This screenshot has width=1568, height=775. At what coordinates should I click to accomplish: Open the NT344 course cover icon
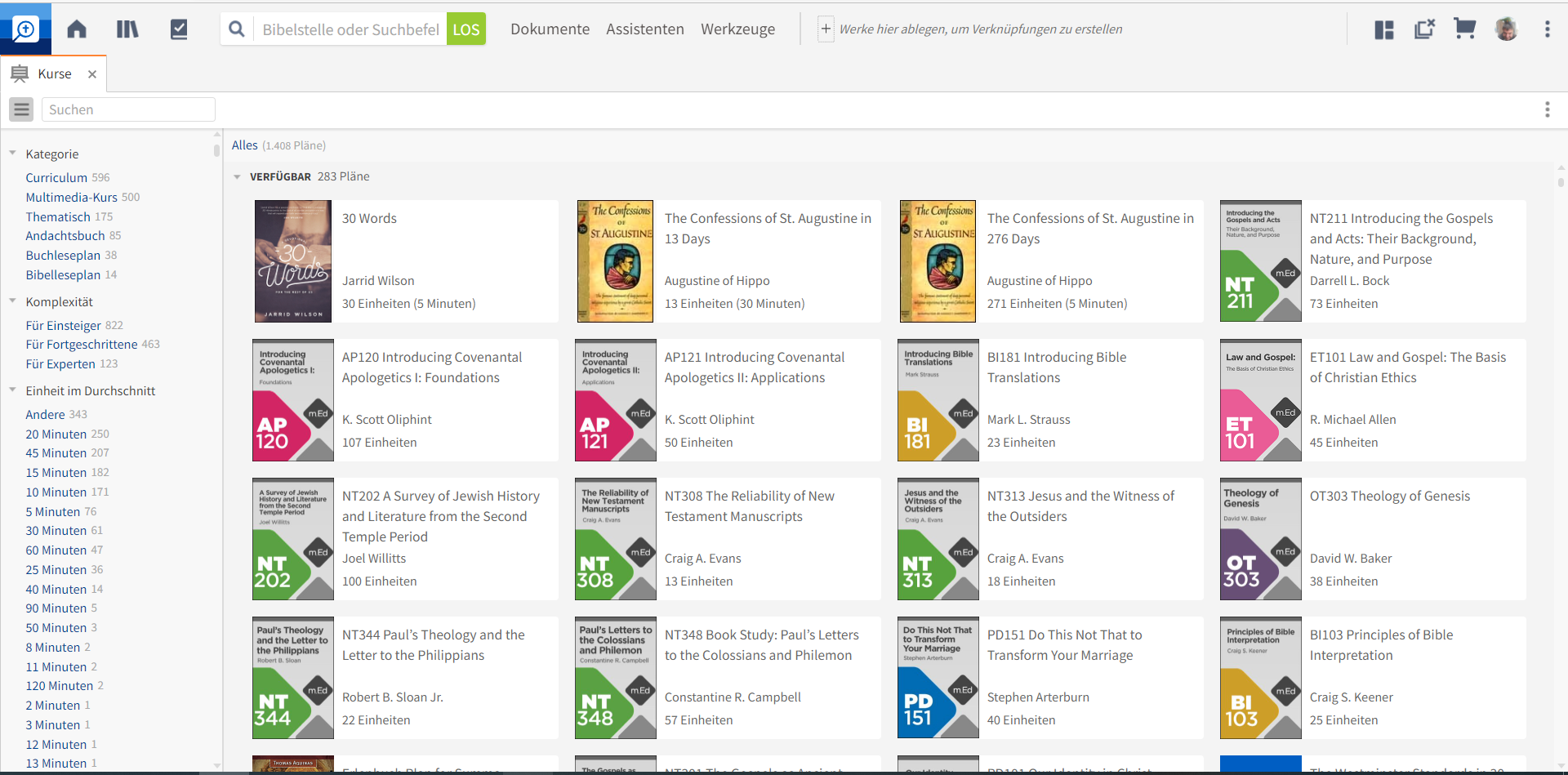[x=293, y=678]
